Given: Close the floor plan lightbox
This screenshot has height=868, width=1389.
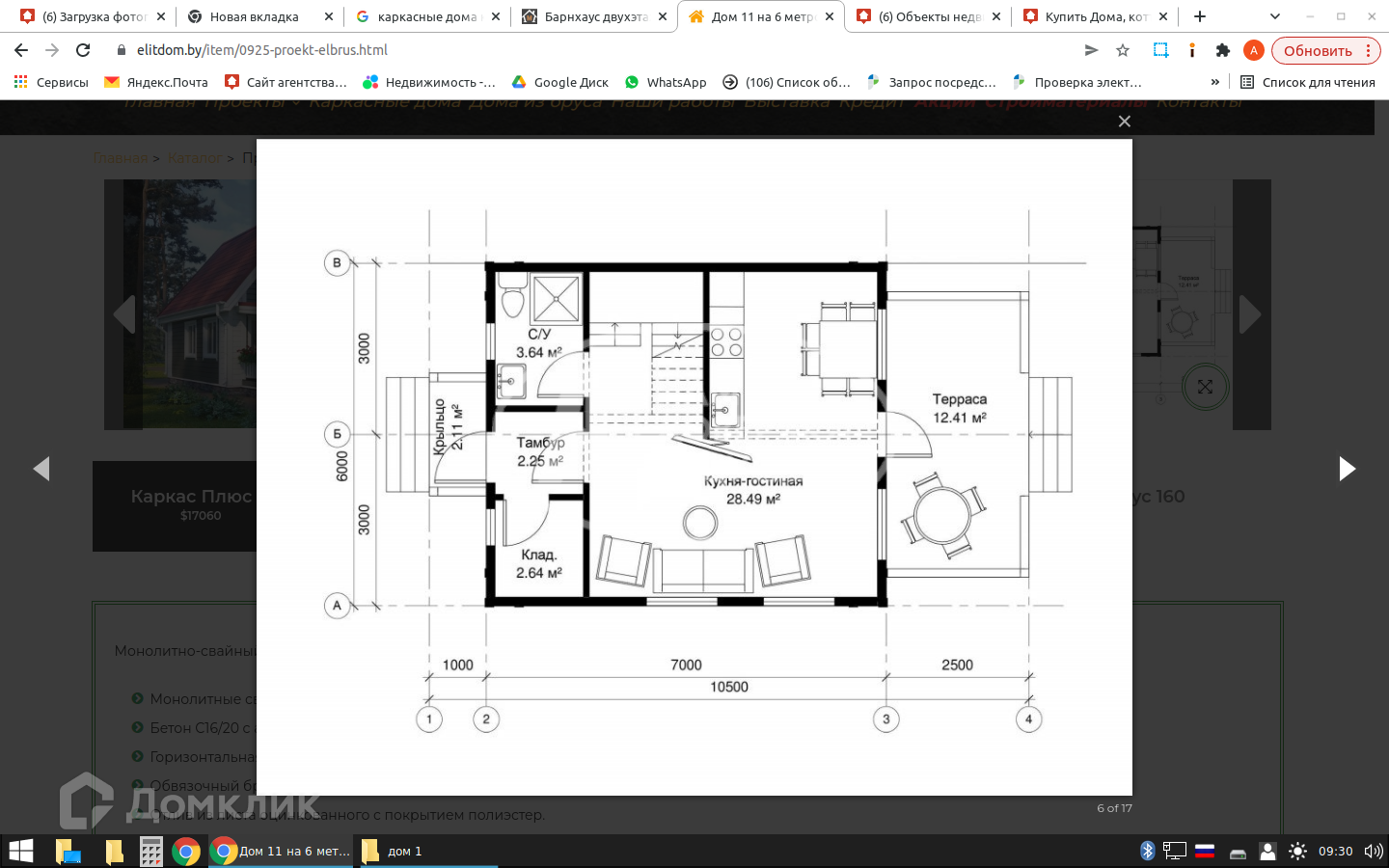Looking at the screenshot, I should (1124, 122).
